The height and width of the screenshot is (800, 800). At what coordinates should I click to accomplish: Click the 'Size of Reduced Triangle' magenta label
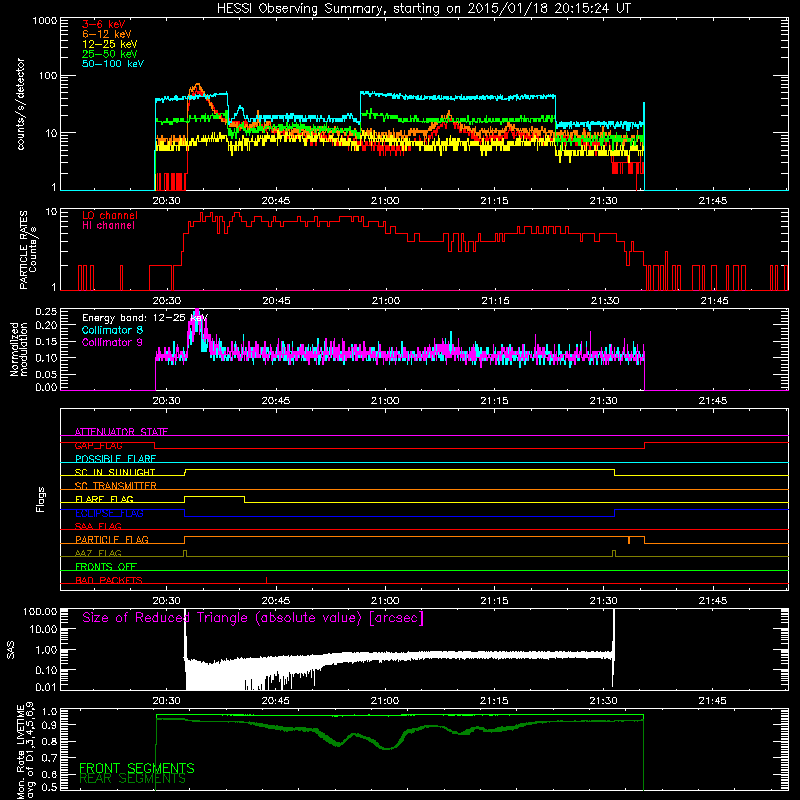click(x=253, y=618)
